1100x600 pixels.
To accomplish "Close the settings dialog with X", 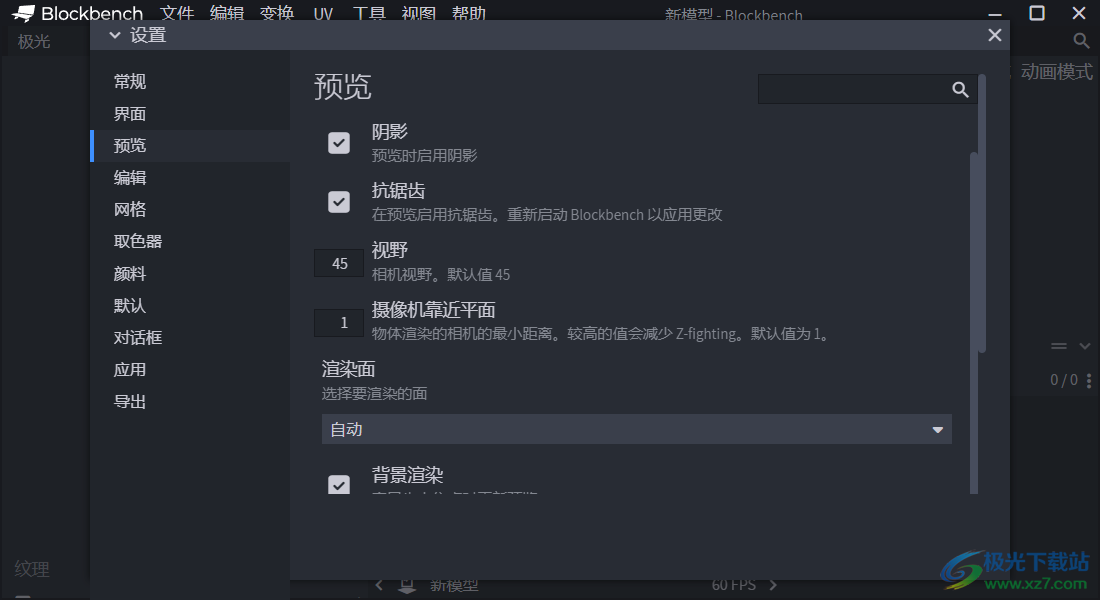I will click(994, 35).
